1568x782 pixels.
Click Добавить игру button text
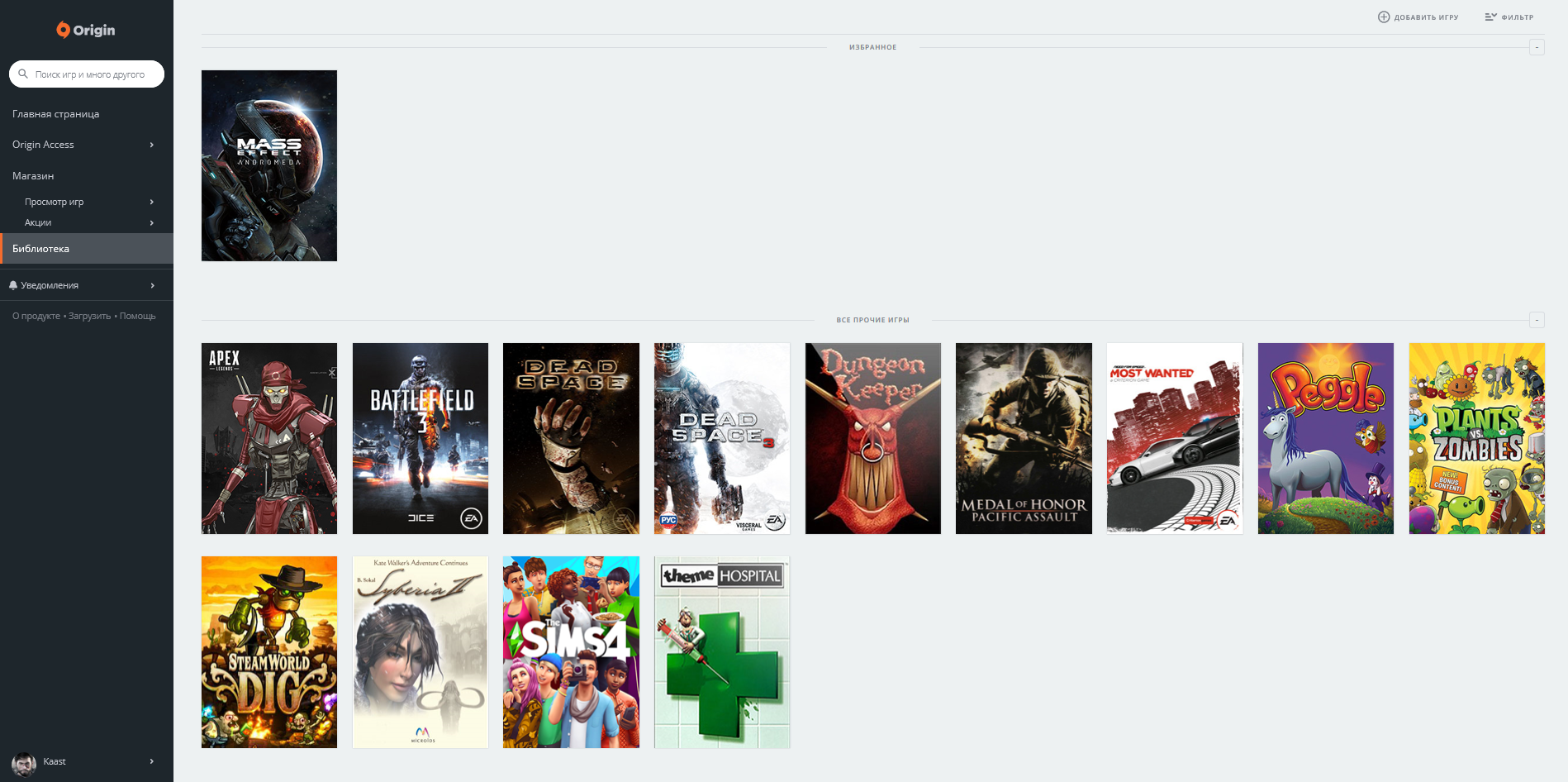1427,17
